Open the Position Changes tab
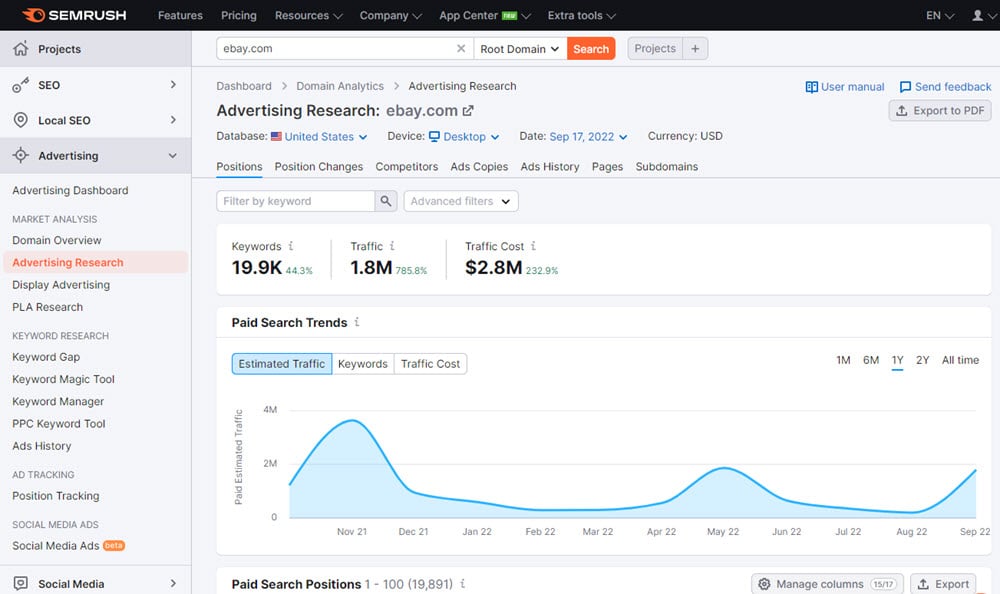This screenshot has width=1000, height=594. pos(319,167)
